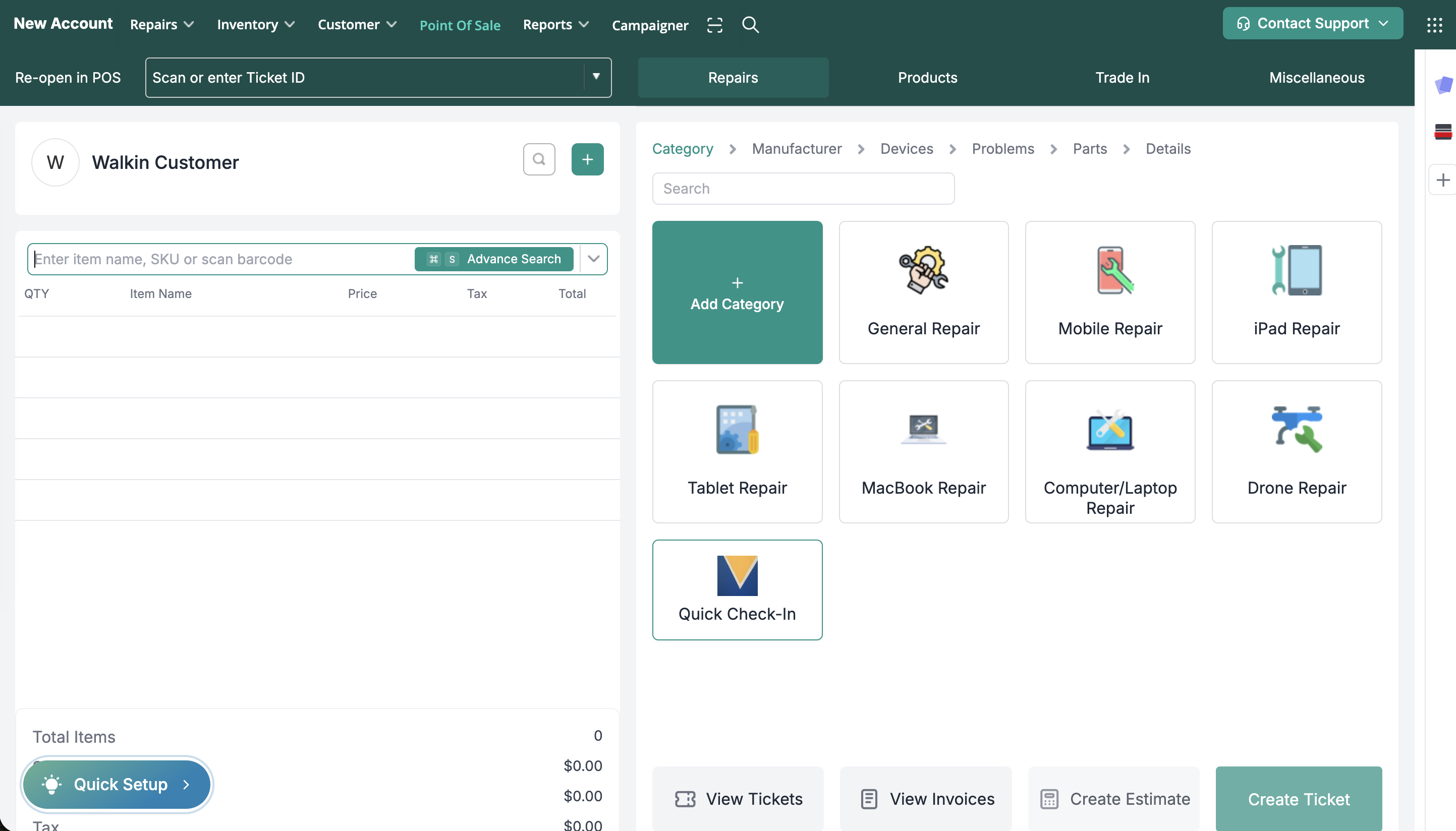
Task: Expand the item search chevron dropdown
Action: [x=594, y=259]
